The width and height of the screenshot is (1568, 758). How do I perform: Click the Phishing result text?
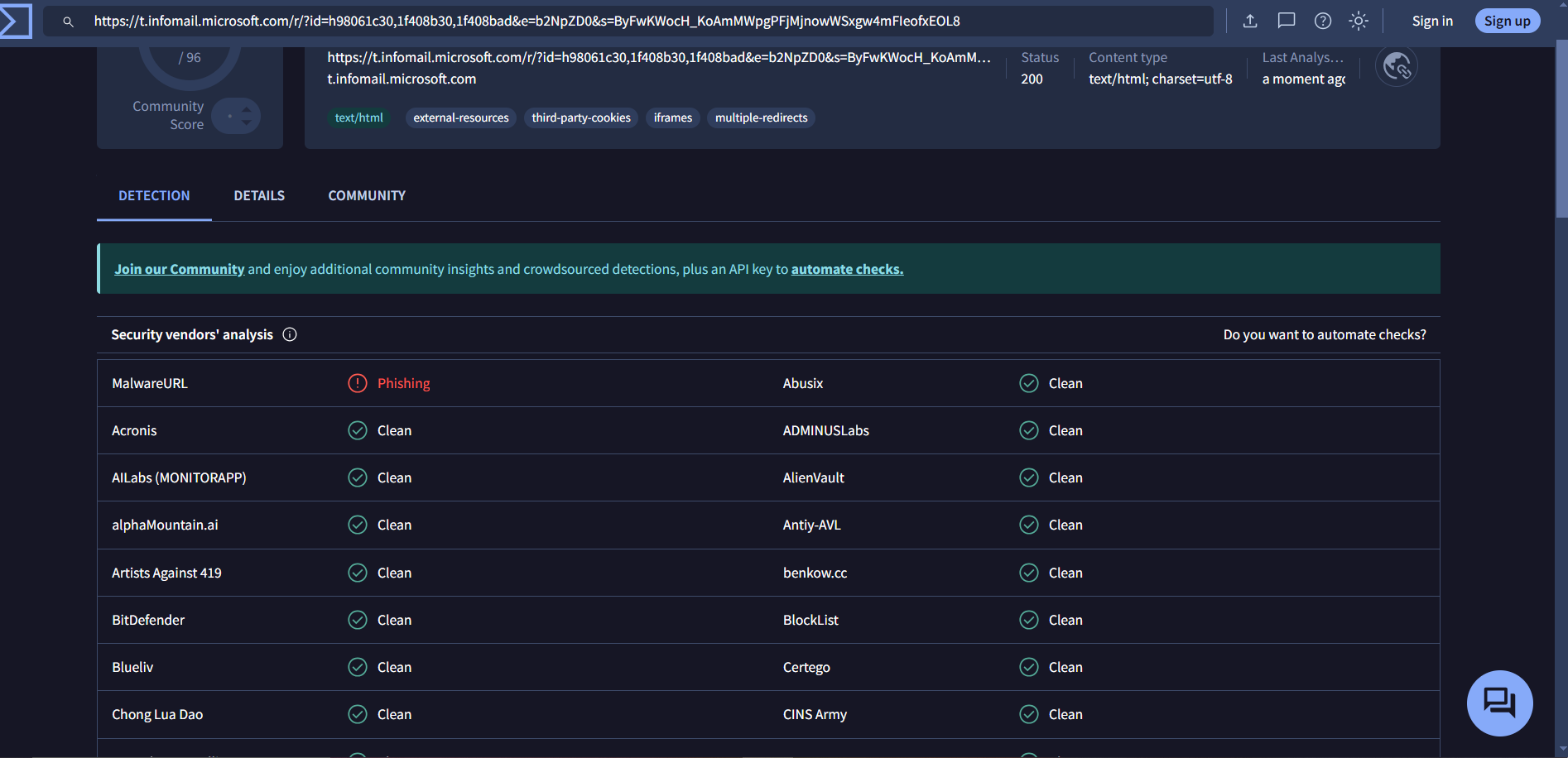coord(404,383)
